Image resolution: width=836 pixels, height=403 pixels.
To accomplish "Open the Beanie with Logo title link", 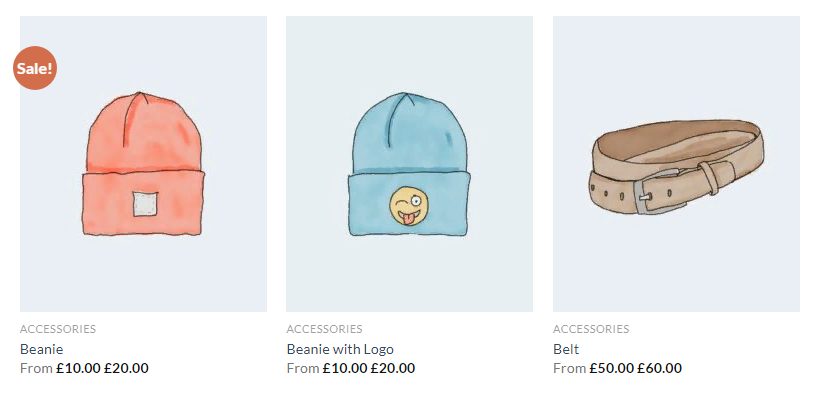I will point(340,350).
